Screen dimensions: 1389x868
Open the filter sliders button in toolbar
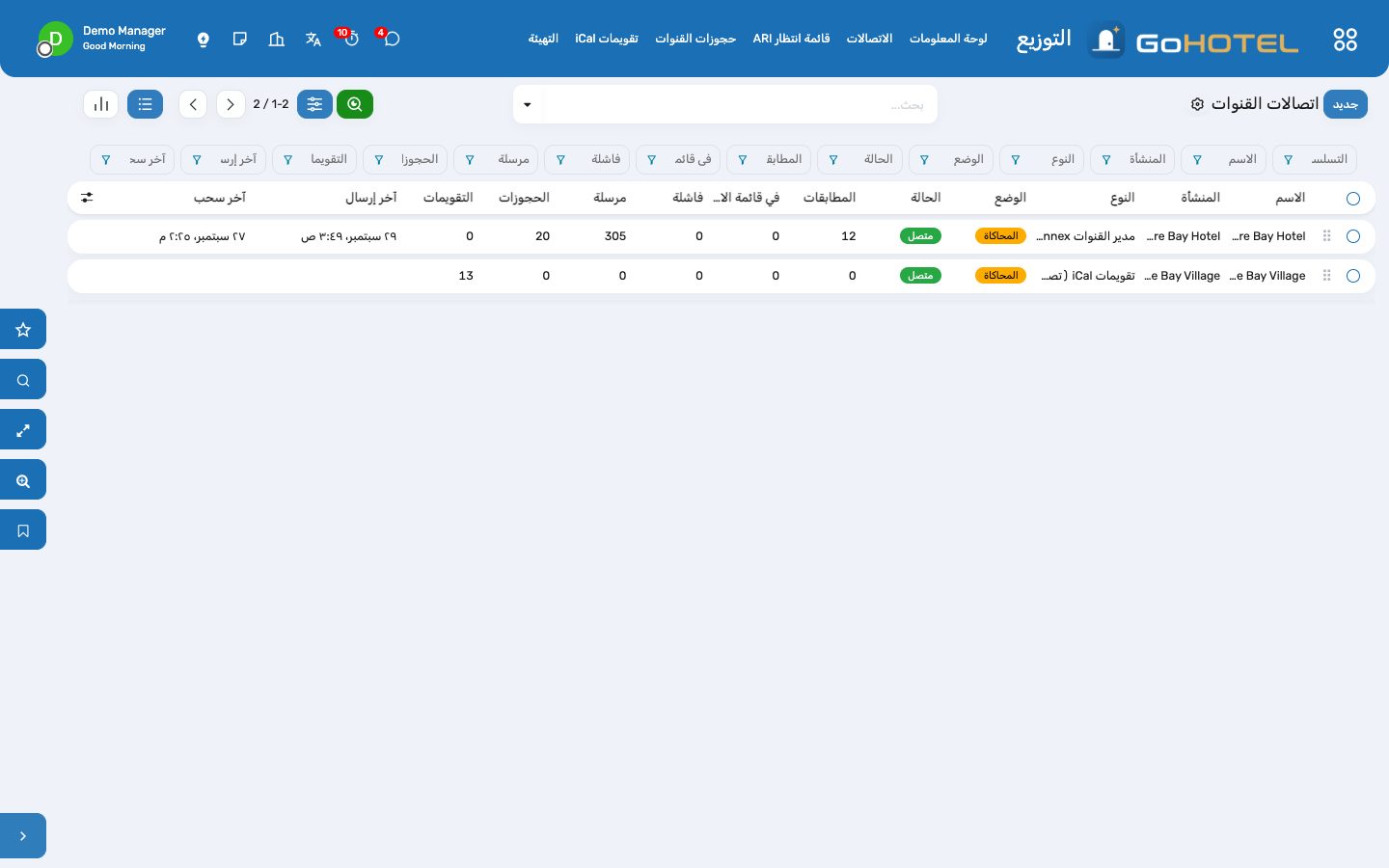point(314,104)
